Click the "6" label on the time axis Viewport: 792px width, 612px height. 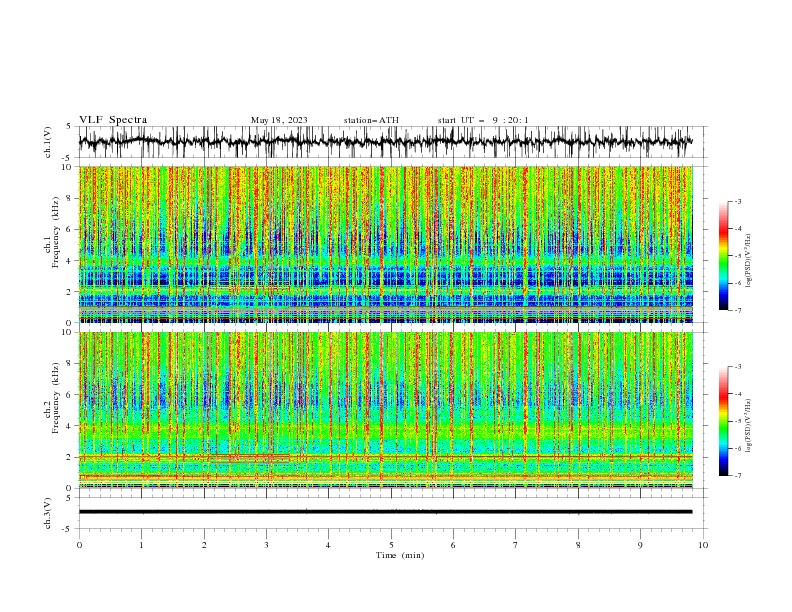tap(454, 545)
